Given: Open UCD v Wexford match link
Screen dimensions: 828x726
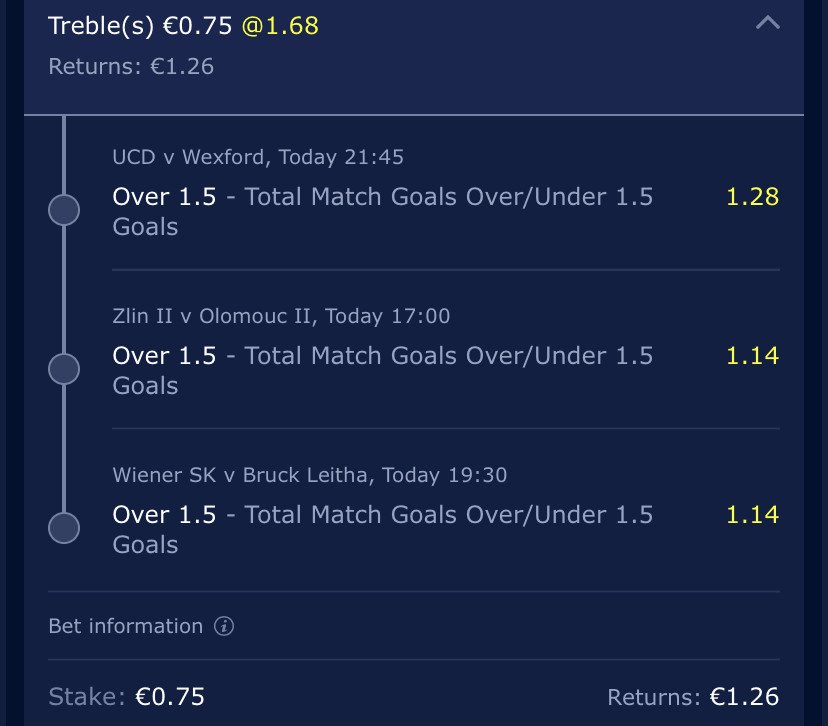Looking at the screenshot, I should [x=258, y=157].
